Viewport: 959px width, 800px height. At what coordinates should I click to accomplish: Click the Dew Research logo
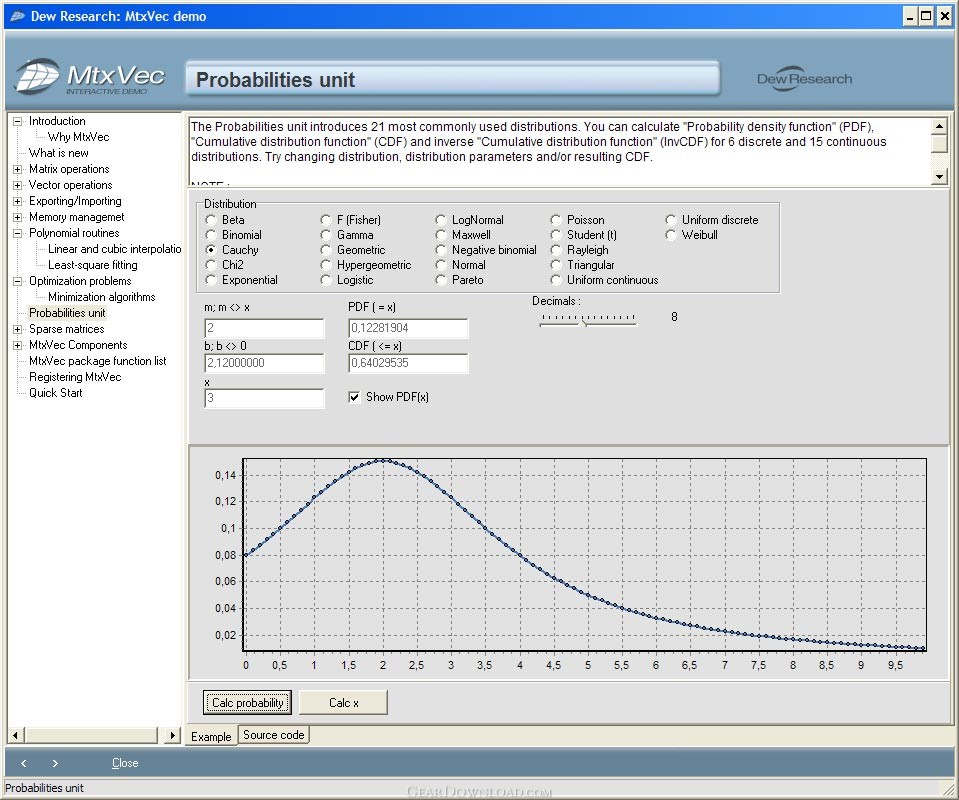804,79
